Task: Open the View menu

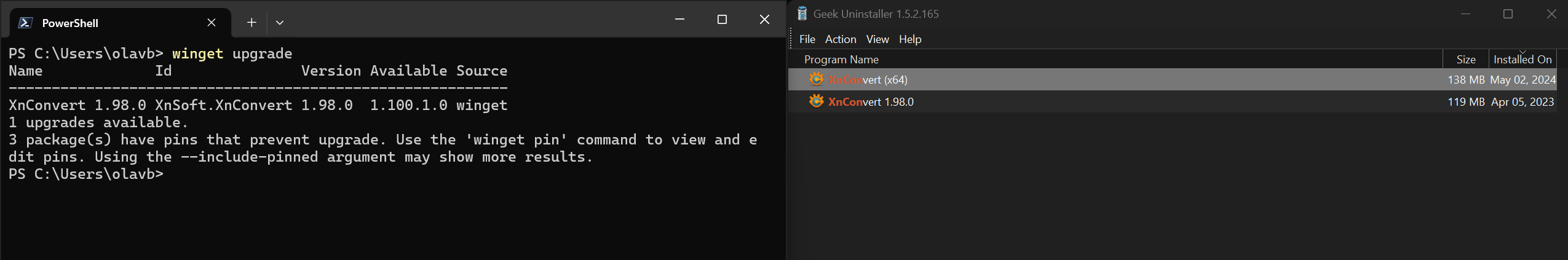Action: [877, 39]
